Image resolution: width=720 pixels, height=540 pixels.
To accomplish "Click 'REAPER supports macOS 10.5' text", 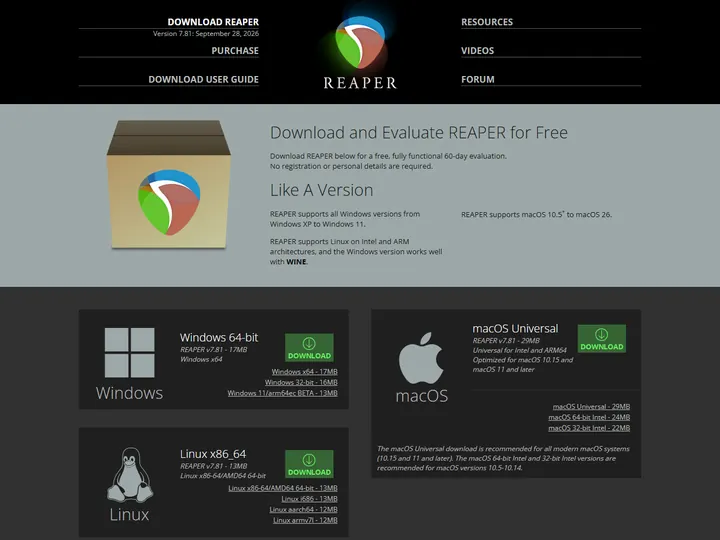I will (536, 214).
